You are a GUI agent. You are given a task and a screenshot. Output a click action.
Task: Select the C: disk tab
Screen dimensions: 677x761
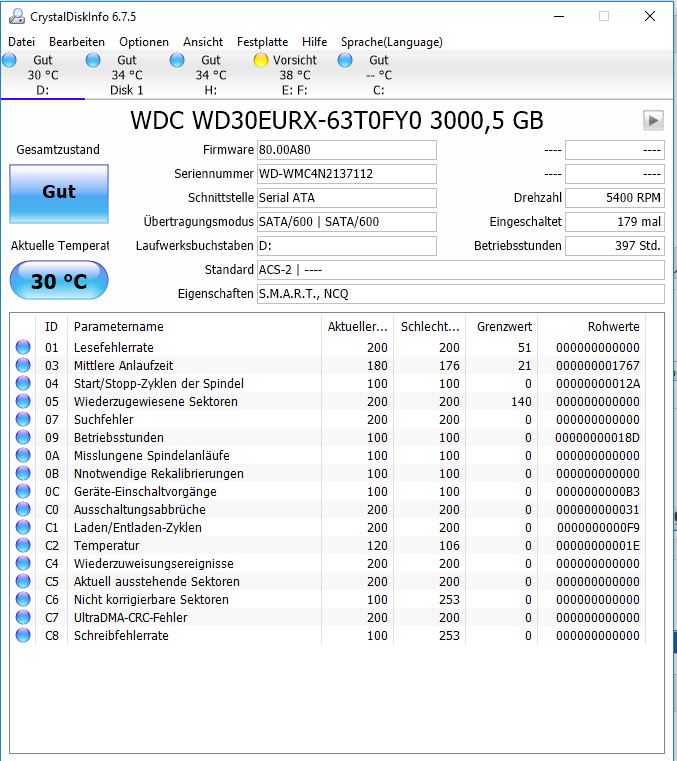point(379,75)
